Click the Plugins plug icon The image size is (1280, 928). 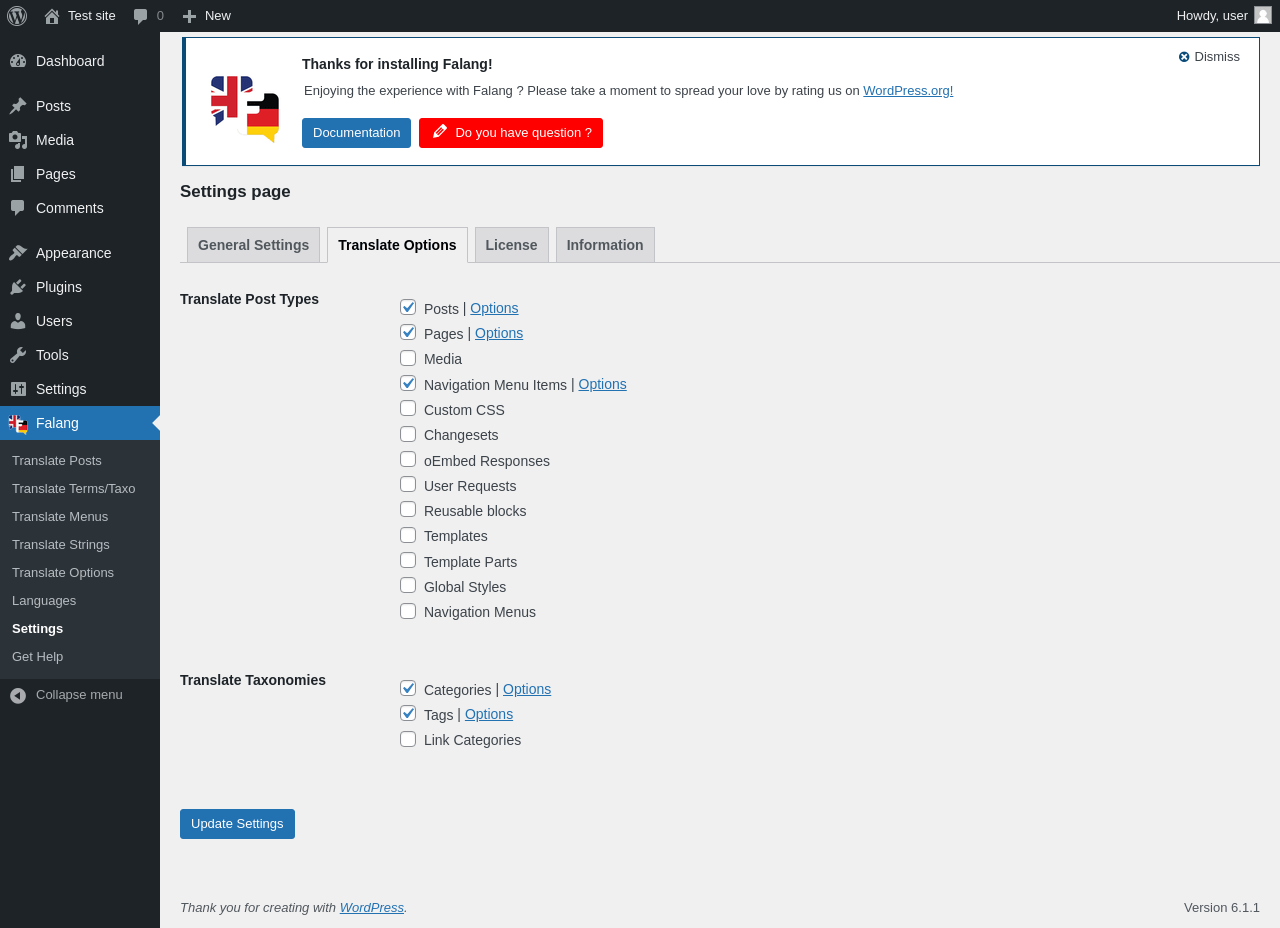point(18,287)
